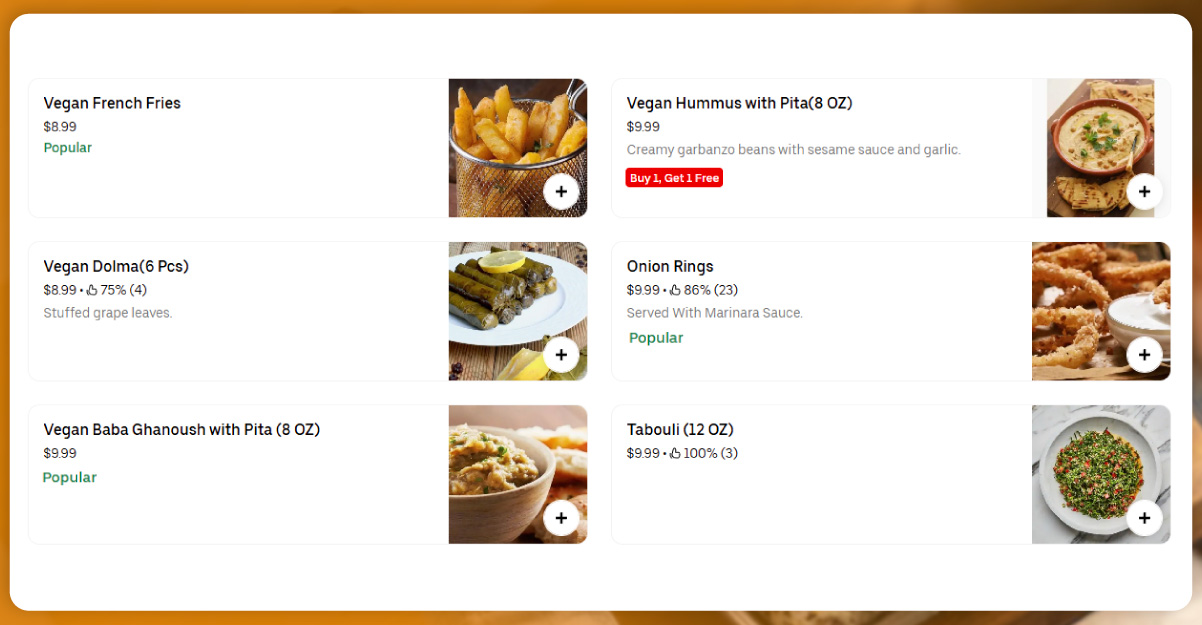Open Tabouli (12 OZ) item title
This screenshot has width=1202, height=625.
pos(680,430)
